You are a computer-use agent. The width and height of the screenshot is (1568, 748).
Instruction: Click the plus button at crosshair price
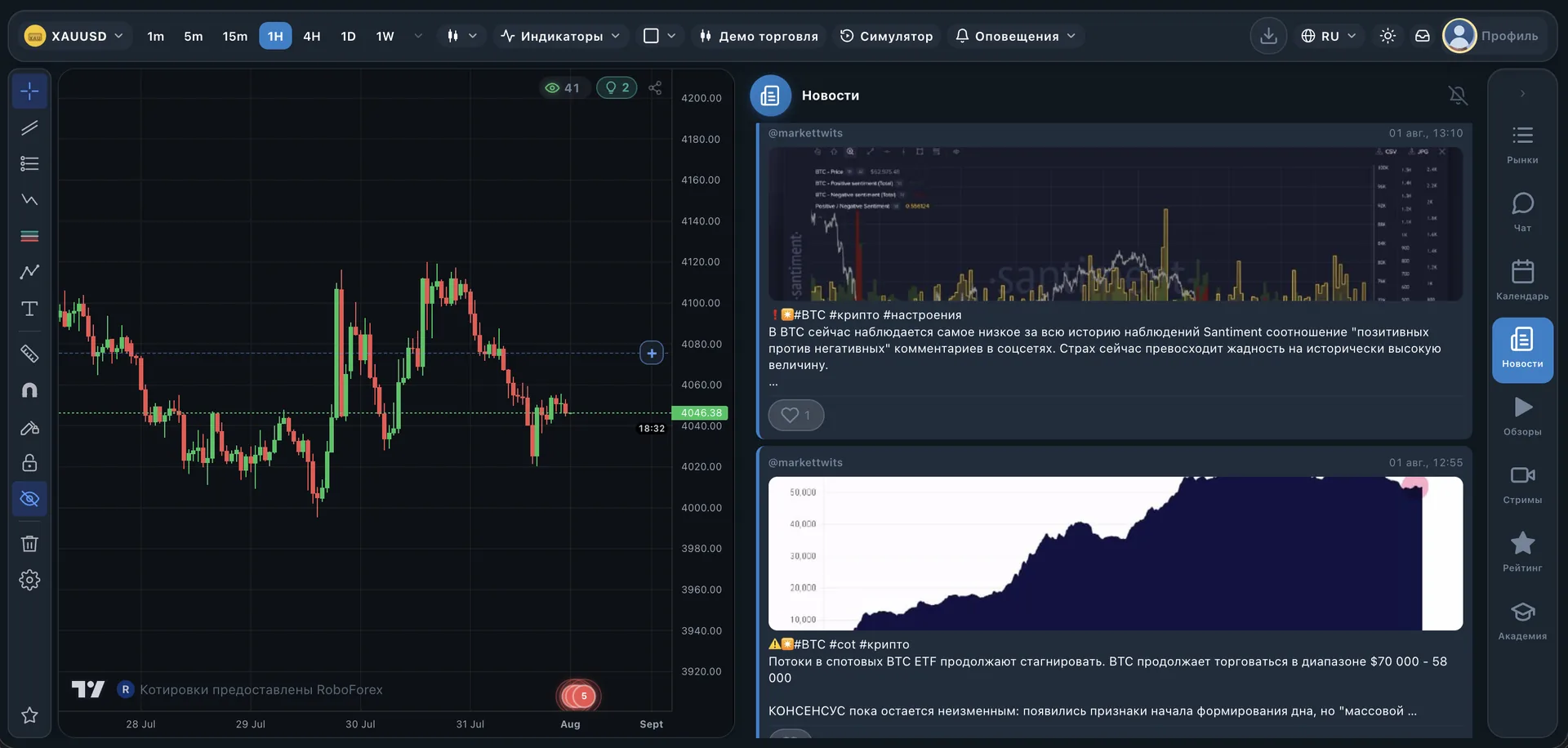[x=652, y=354]
